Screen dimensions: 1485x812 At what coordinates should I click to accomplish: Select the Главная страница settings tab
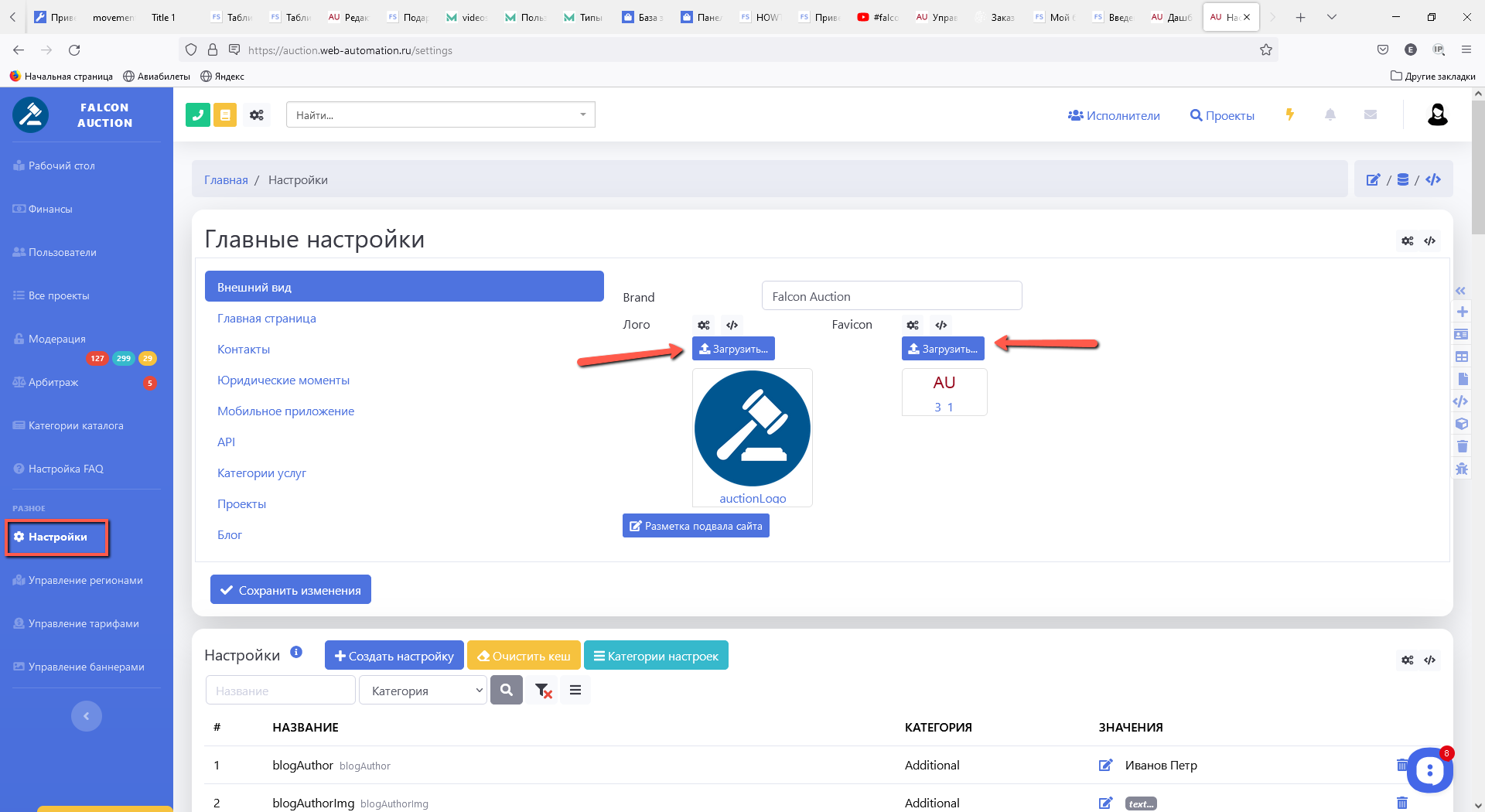click(x=267, y=319)
